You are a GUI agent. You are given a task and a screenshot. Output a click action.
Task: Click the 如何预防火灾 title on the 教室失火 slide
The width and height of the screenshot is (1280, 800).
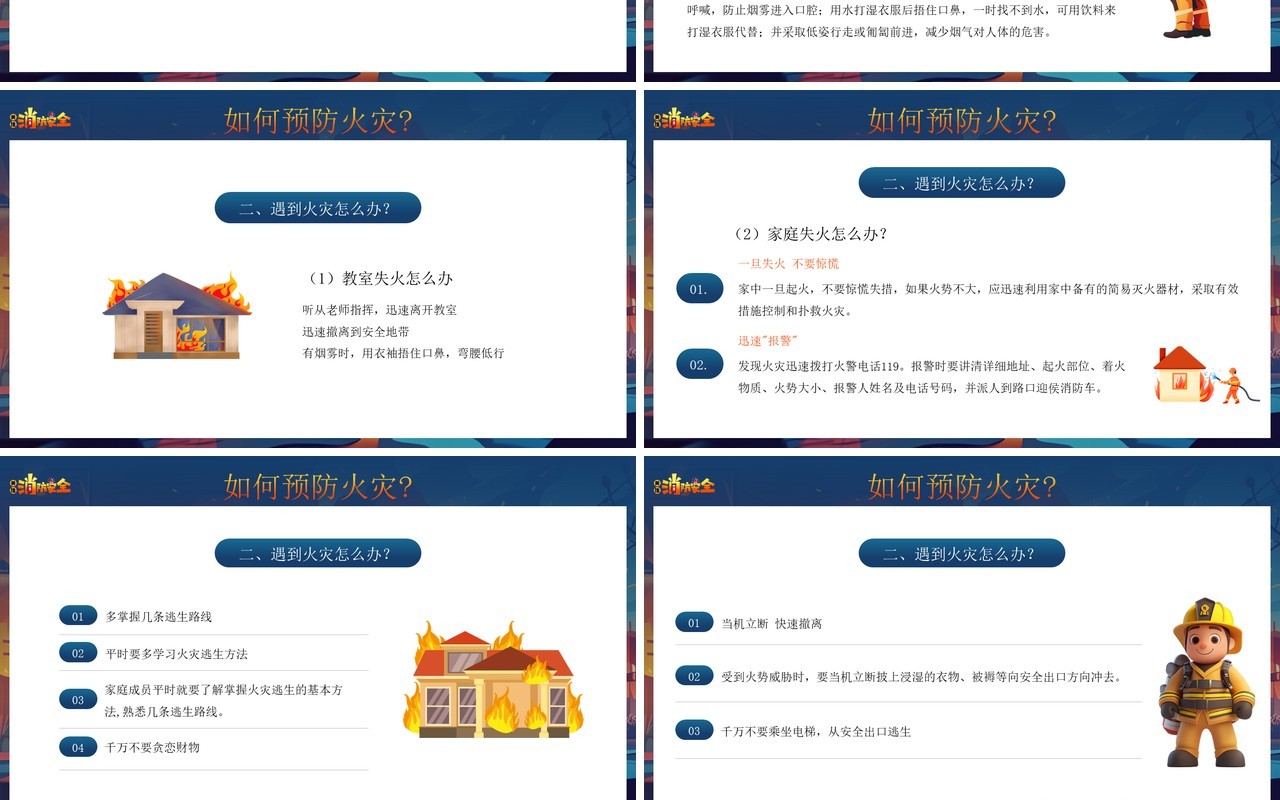pos(318,121)
